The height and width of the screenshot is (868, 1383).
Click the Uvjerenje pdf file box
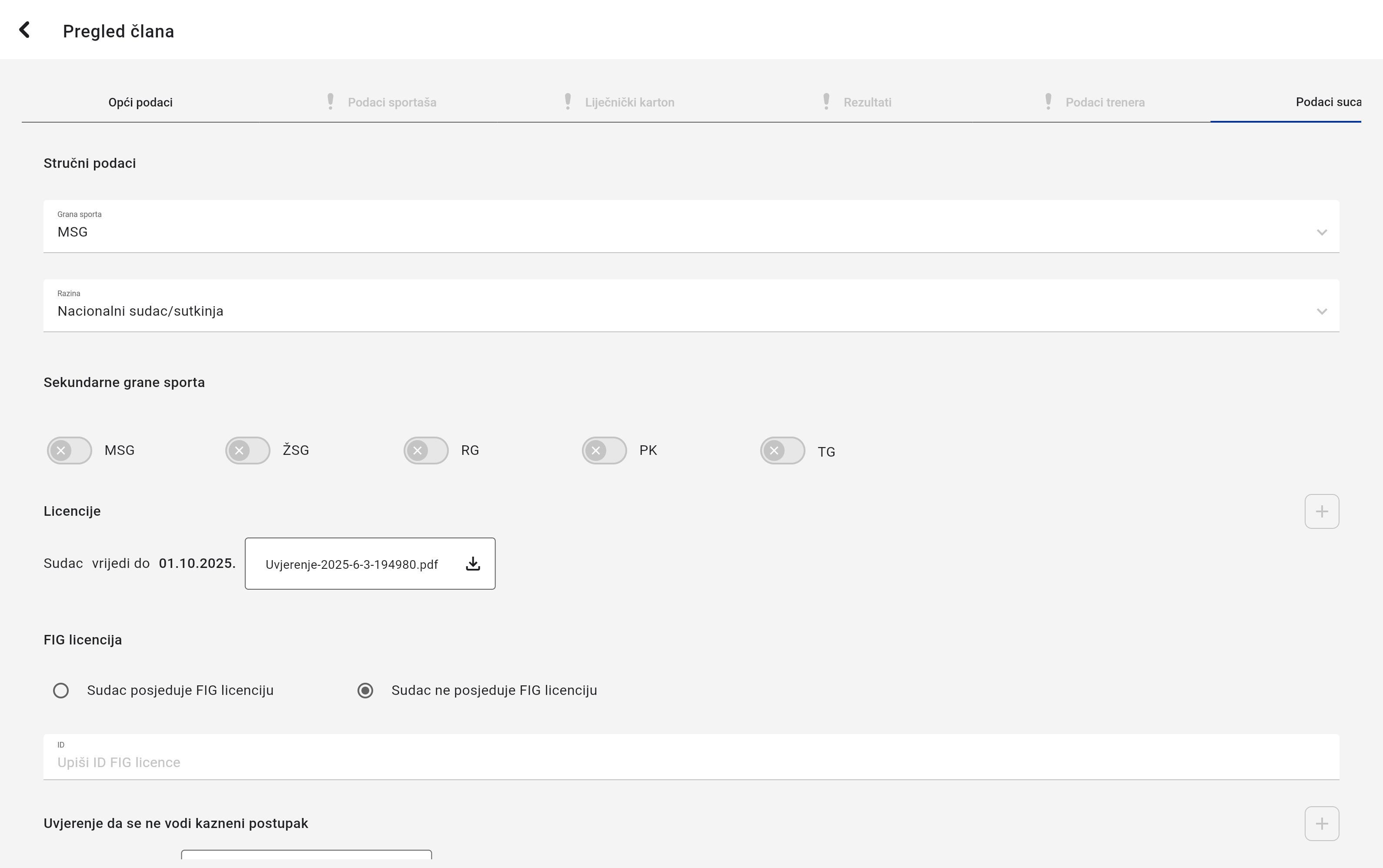click(351, 564)
